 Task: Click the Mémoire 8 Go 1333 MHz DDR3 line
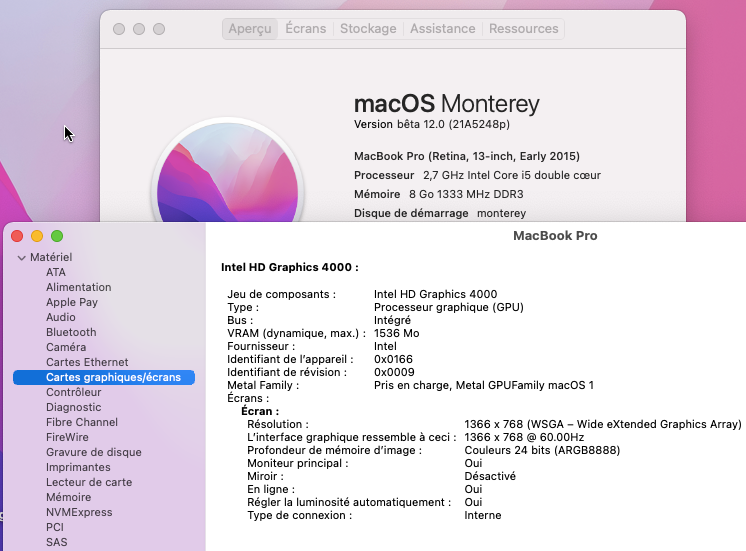[x=439, y=195]
